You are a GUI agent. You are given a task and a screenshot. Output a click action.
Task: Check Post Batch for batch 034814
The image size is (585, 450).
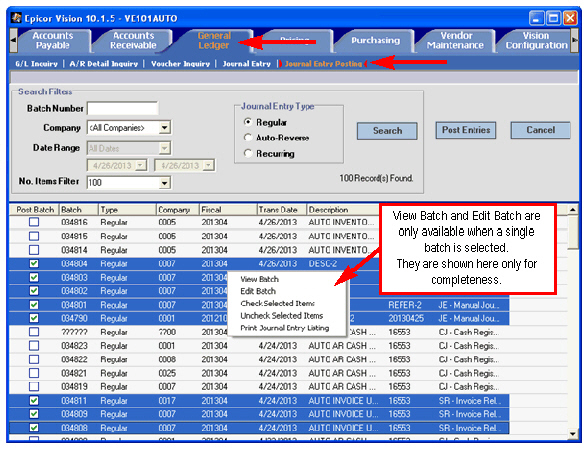coord(34,250)
